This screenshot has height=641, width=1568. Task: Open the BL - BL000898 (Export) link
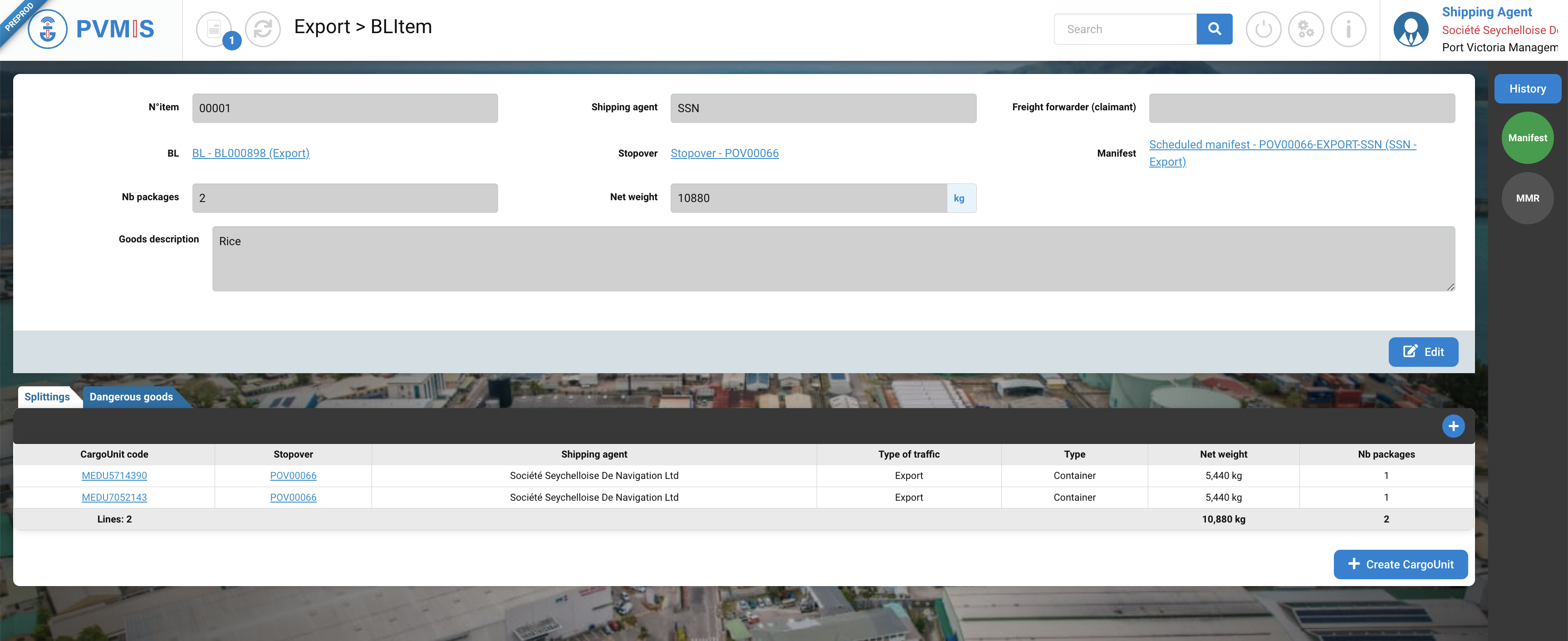250,153
